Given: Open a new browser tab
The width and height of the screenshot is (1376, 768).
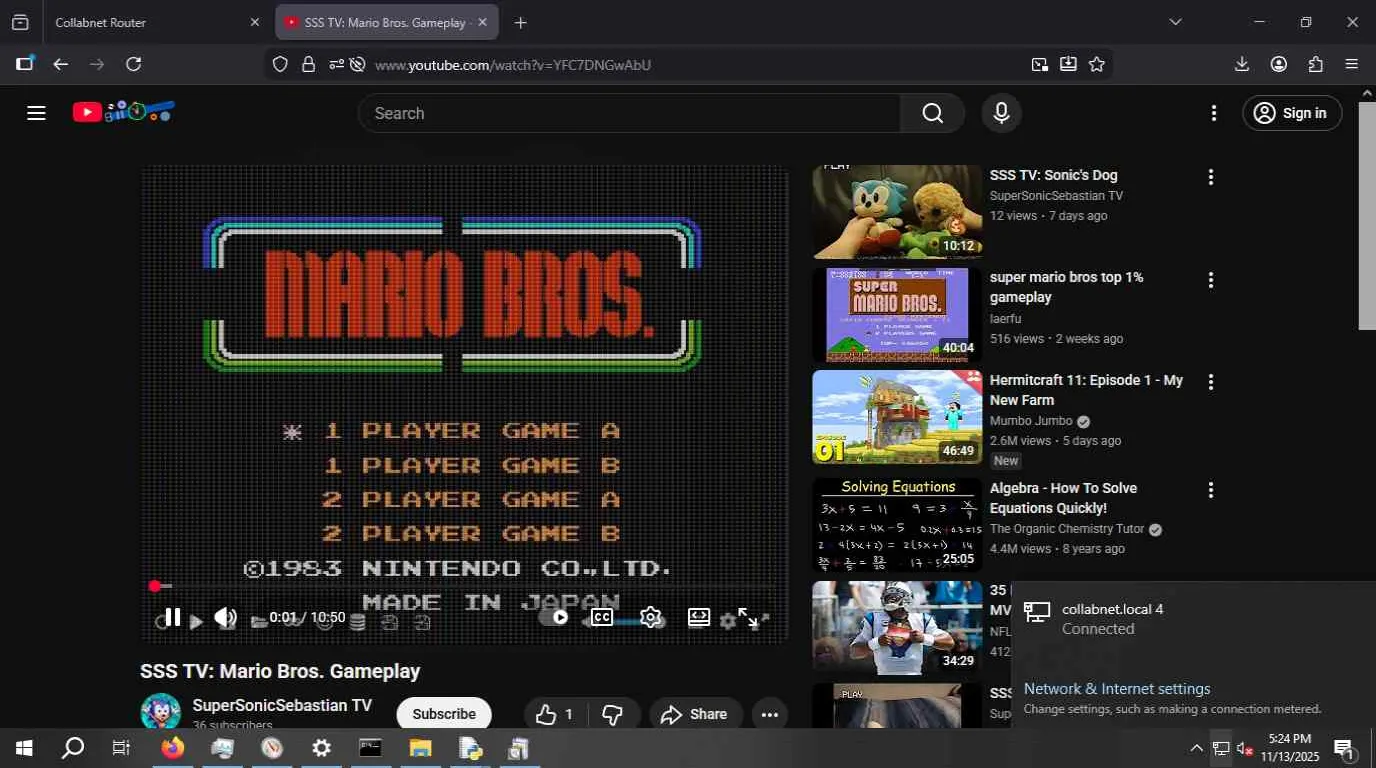Looking at the screenshot, I should click(x=520, y=22).
